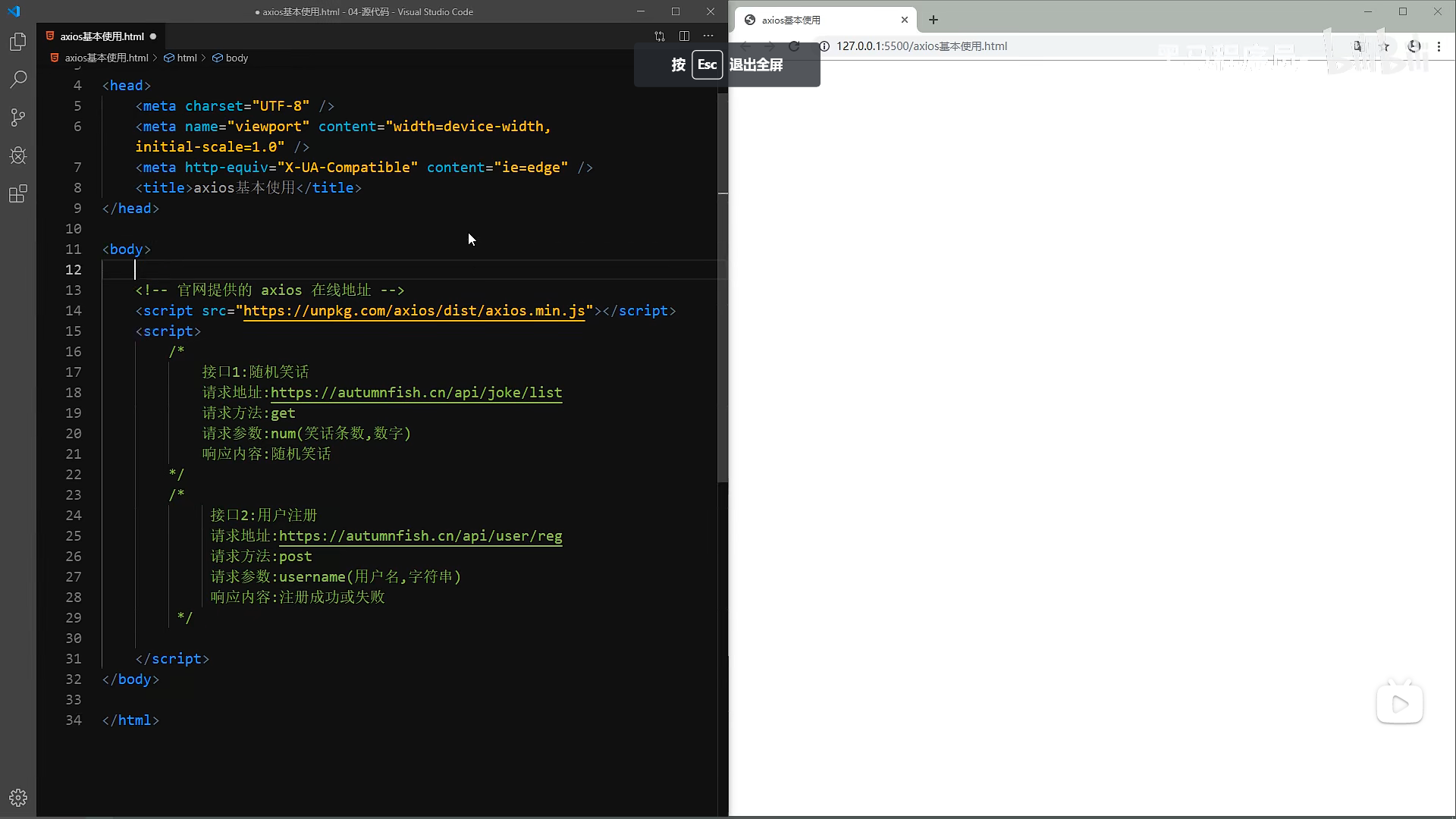Click the browser address bar URL
Viewport: 1456px width, 819px height.
click(922, 46)
